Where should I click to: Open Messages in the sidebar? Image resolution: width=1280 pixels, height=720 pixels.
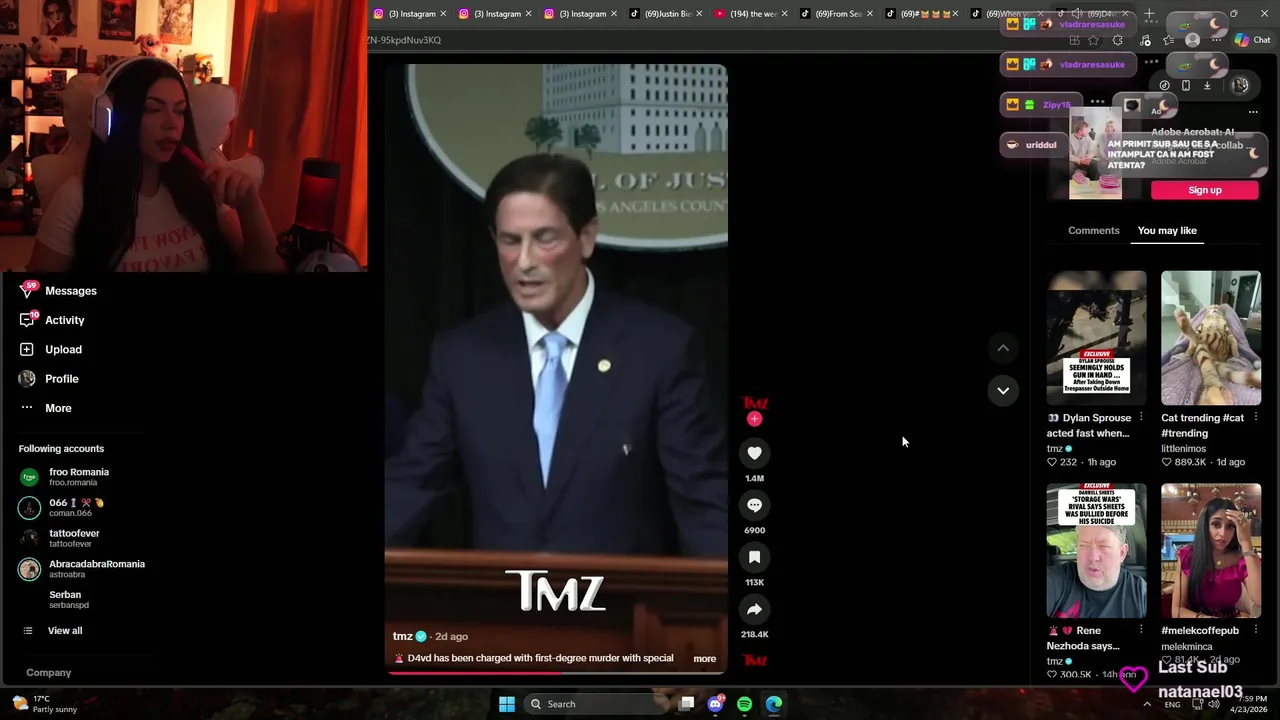(58, 291)
